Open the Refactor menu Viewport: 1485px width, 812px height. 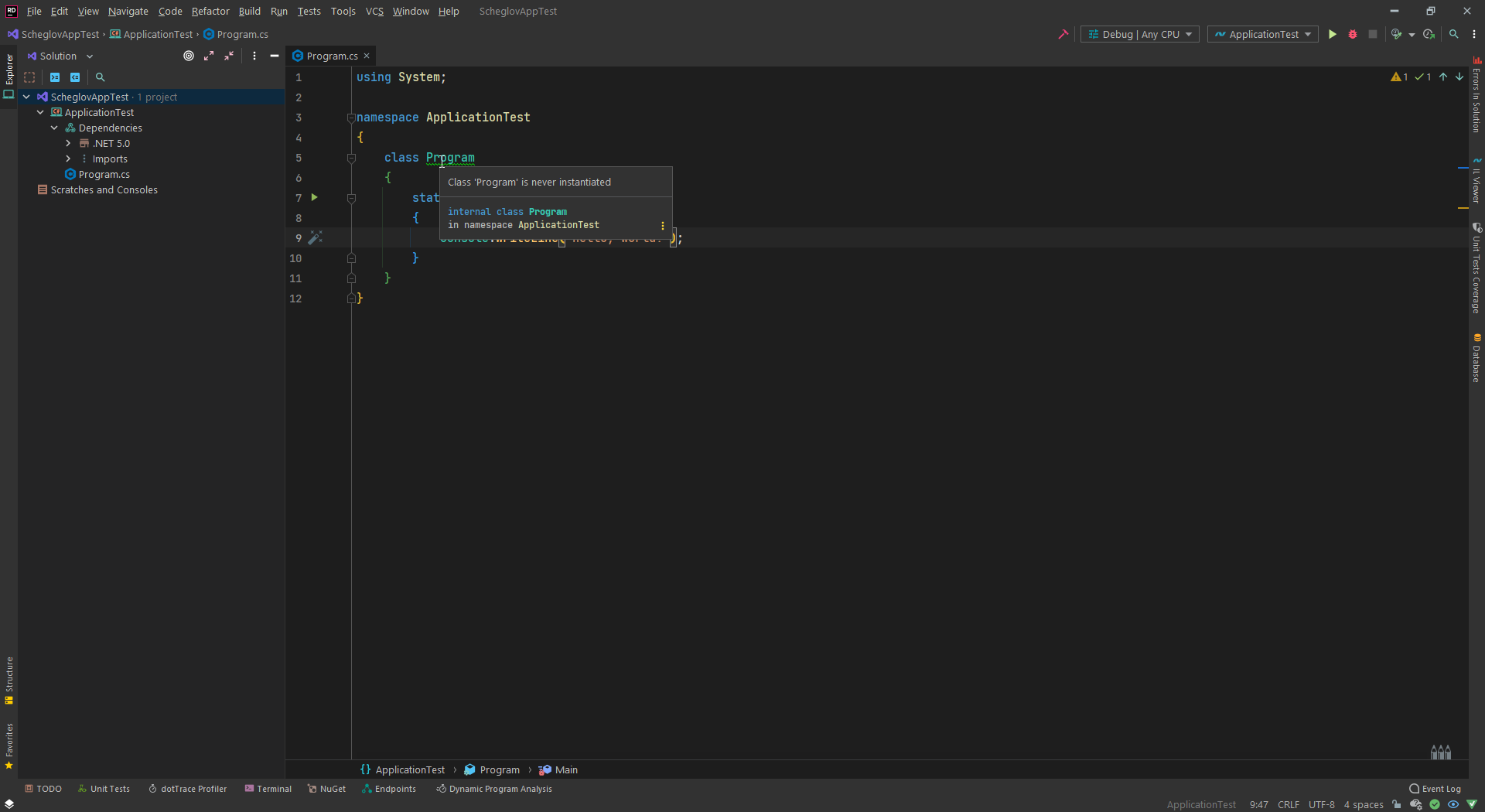tap(210, 11)
